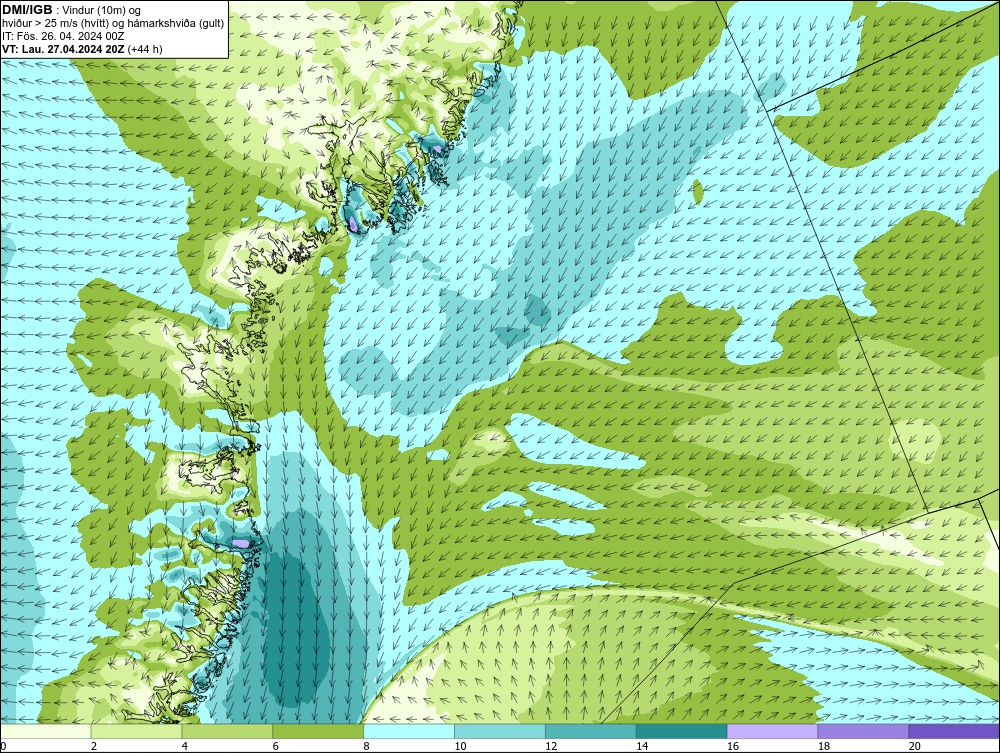Click the legend label '6'
Viewport: 1000px width, 753px height.
(x=275, y=746)
